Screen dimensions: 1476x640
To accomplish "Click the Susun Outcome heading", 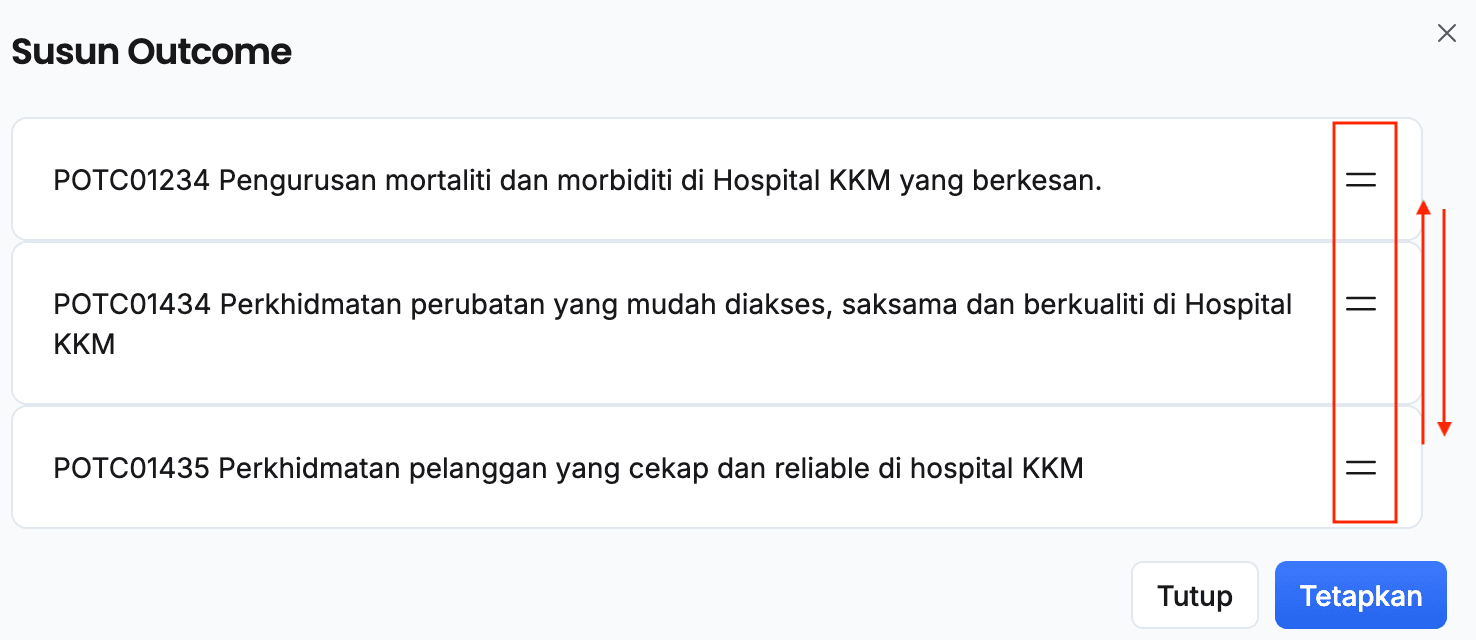I will tap(151, 52).
